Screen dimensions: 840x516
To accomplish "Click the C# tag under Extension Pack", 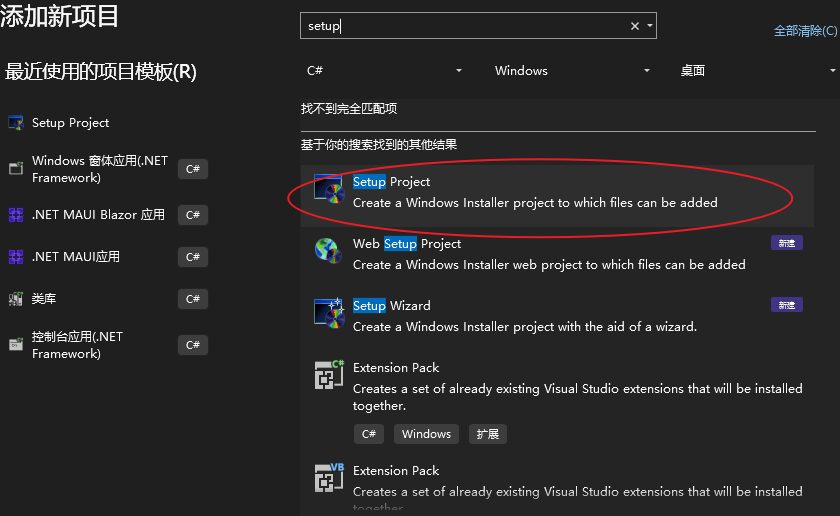I will pos(369,433).
